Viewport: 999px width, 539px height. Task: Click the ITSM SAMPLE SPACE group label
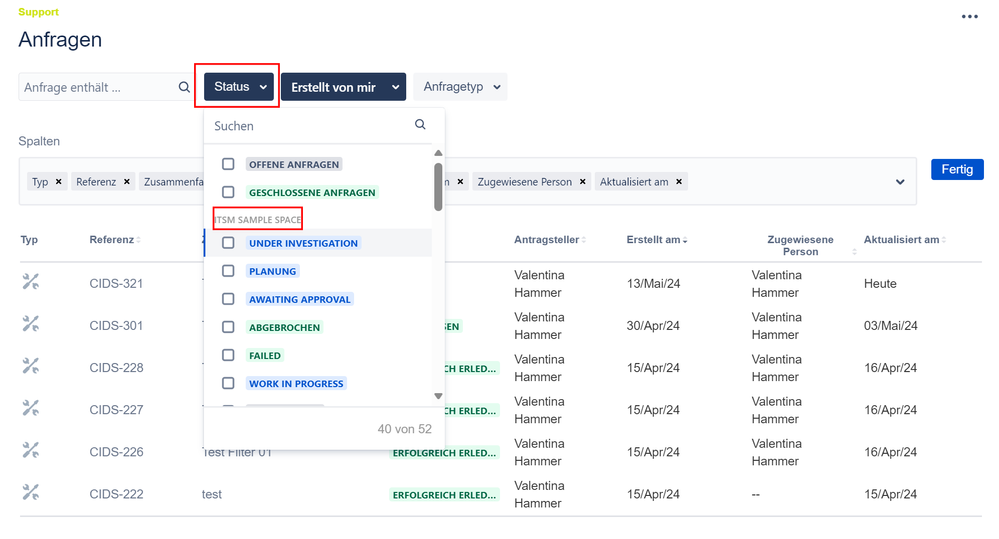point(257,220)
